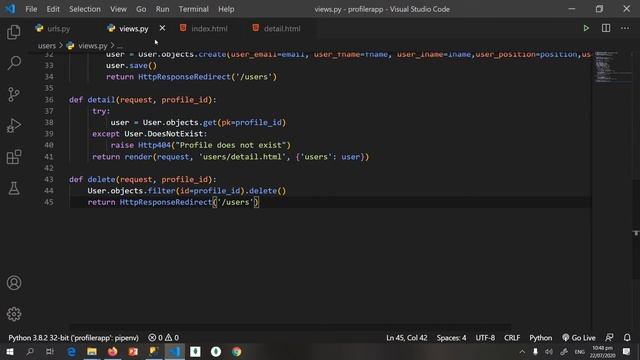
Task: Open notifications bell in status bar
Action: 627,338
